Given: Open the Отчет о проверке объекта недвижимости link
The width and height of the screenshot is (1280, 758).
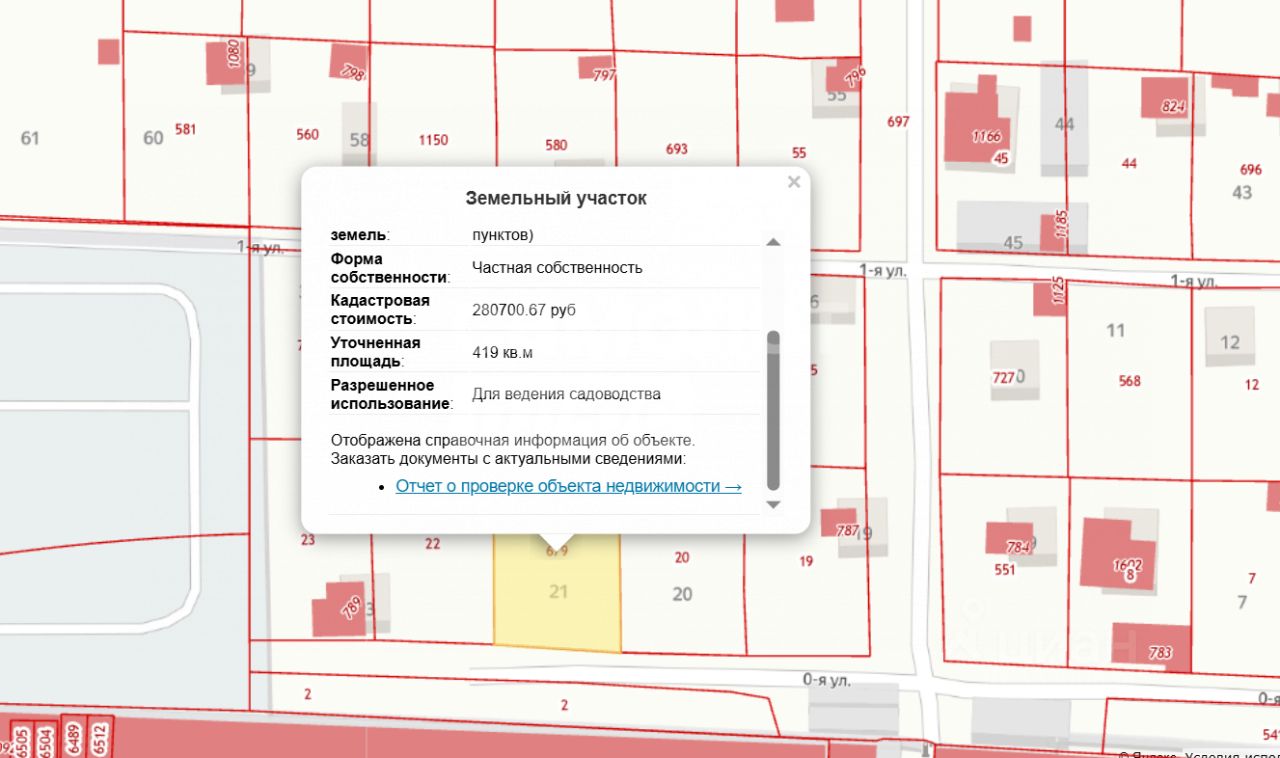Looking at the screenshot, I should (569, 486).
